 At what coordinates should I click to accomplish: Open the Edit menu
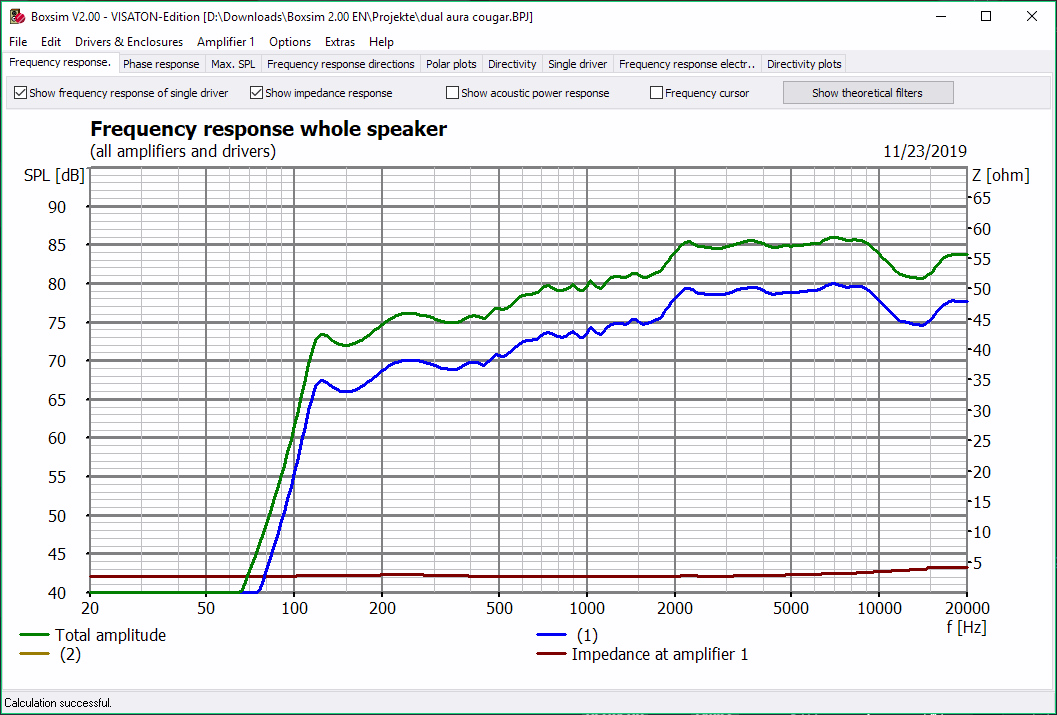pyautogui.click(x=51, y=42)
